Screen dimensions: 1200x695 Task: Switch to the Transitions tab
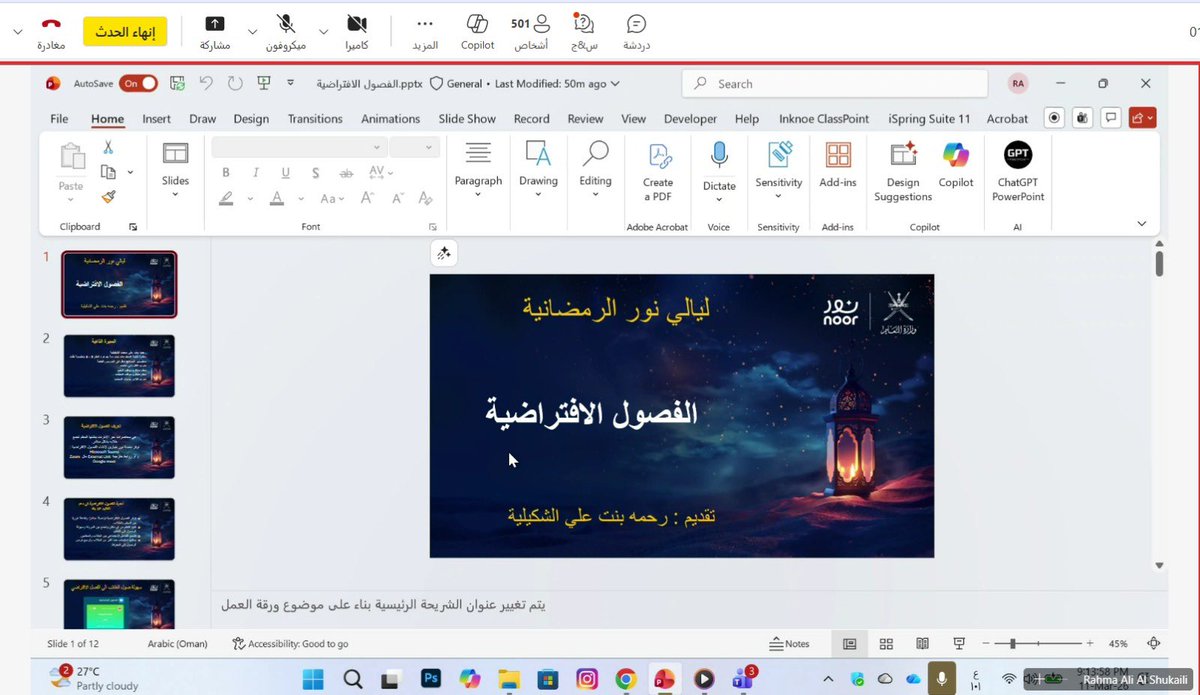(315, 118)
